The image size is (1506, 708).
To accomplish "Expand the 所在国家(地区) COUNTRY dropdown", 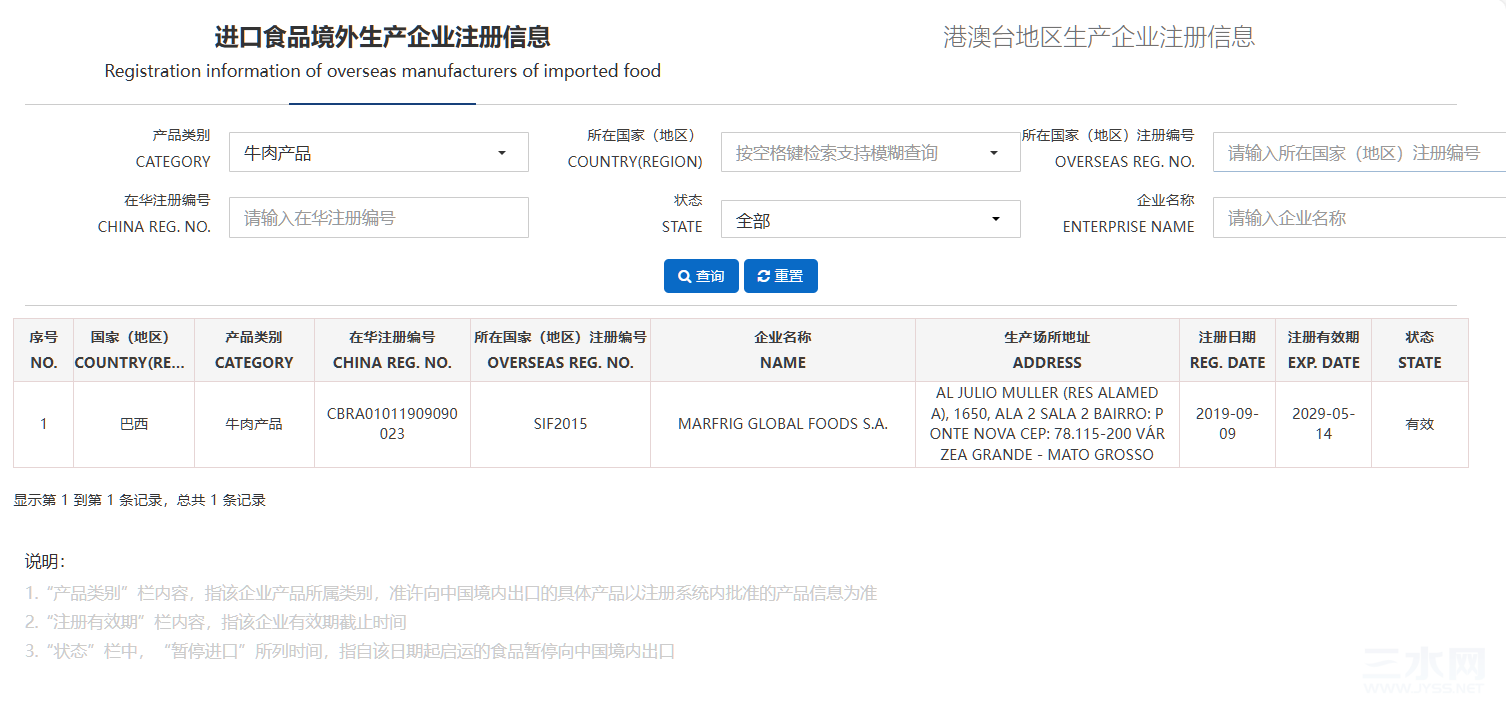I will click(870, 153).
